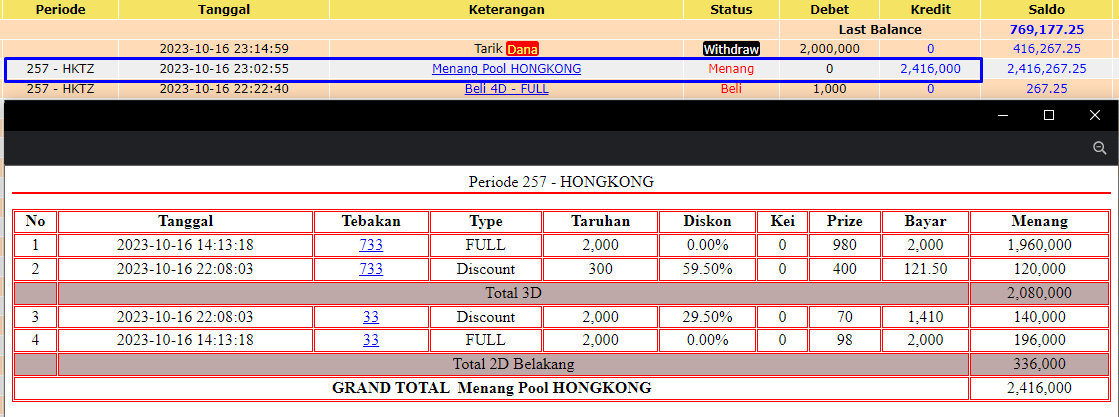Click the Withdraw status badge
1119x417 pixels.
pos(731,49)
